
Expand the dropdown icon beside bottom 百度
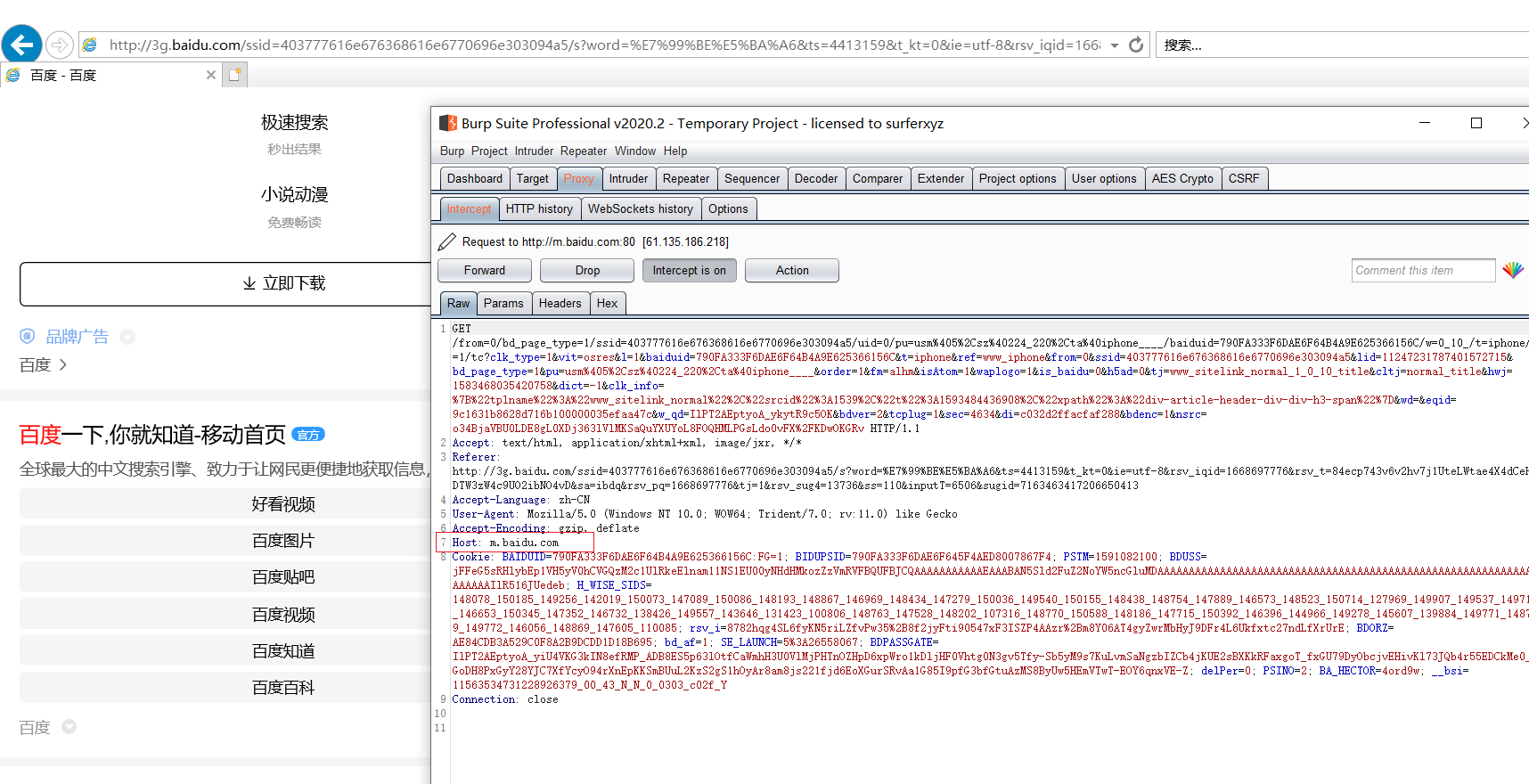(69, 727)
